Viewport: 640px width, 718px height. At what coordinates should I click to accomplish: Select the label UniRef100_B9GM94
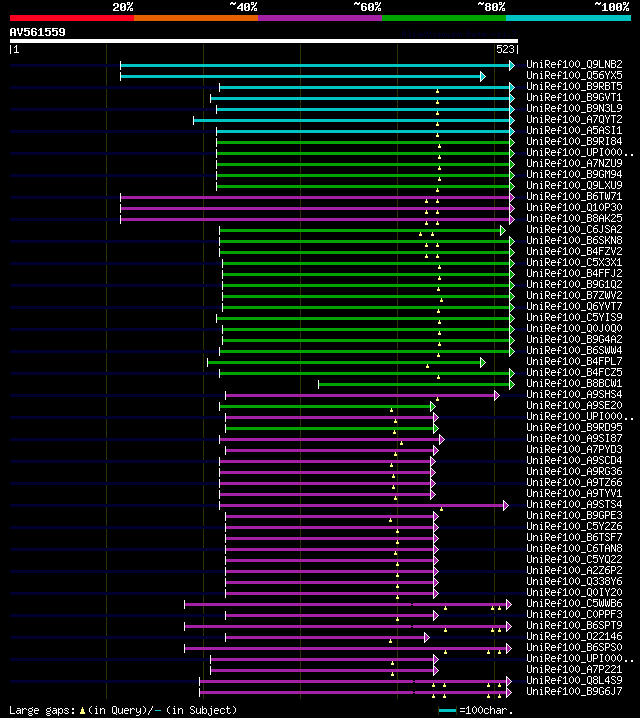click(574, 174)
